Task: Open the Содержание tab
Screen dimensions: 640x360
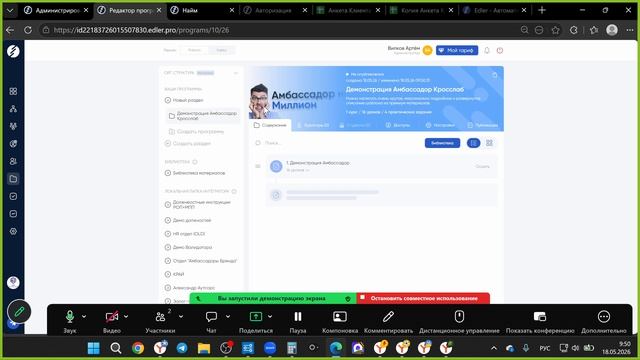Action: click(x=270, y=125)
